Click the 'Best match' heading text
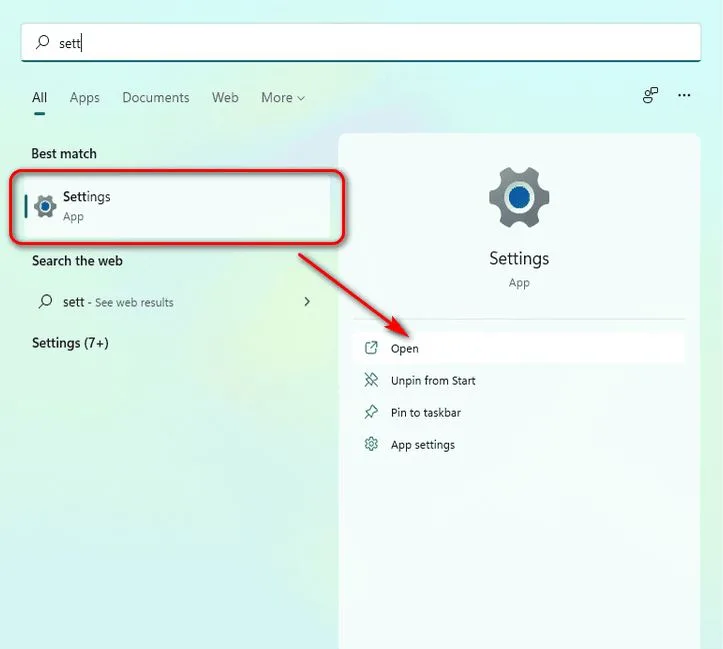Image resolution: width=723 pixels, height=649 pixels. coord(64,153)
